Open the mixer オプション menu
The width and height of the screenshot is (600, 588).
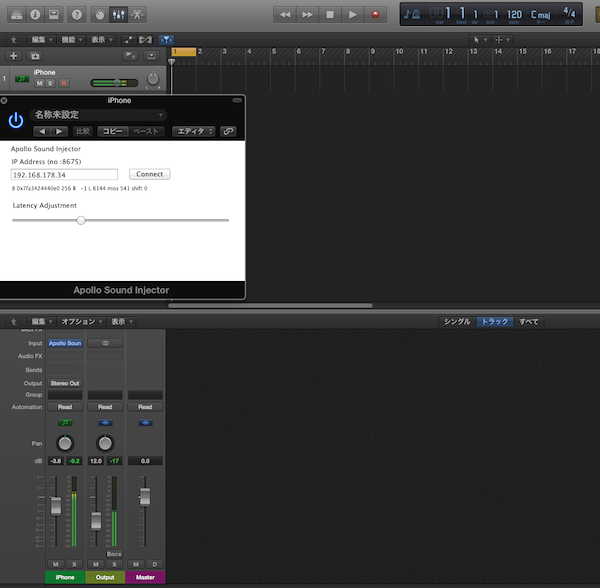pyautogui.click(x=82, y=322)
